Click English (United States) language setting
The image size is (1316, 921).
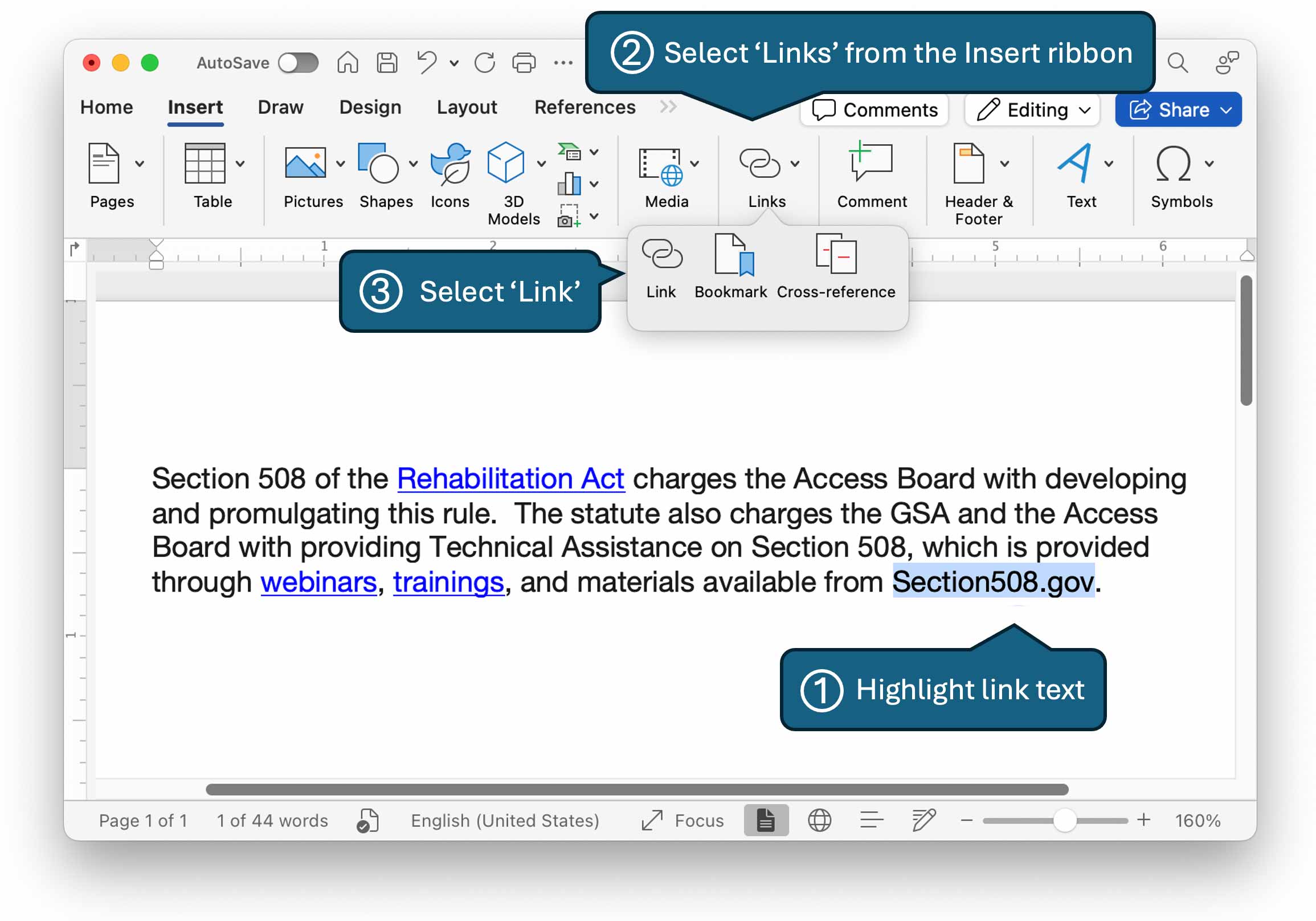[x=505, y=821]
